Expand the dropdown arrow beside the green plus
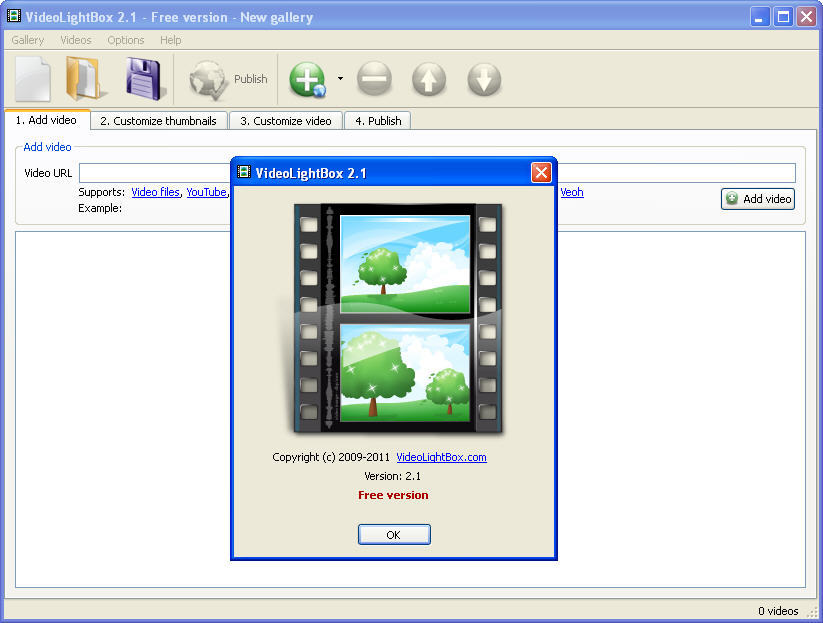 pos(340,79)
